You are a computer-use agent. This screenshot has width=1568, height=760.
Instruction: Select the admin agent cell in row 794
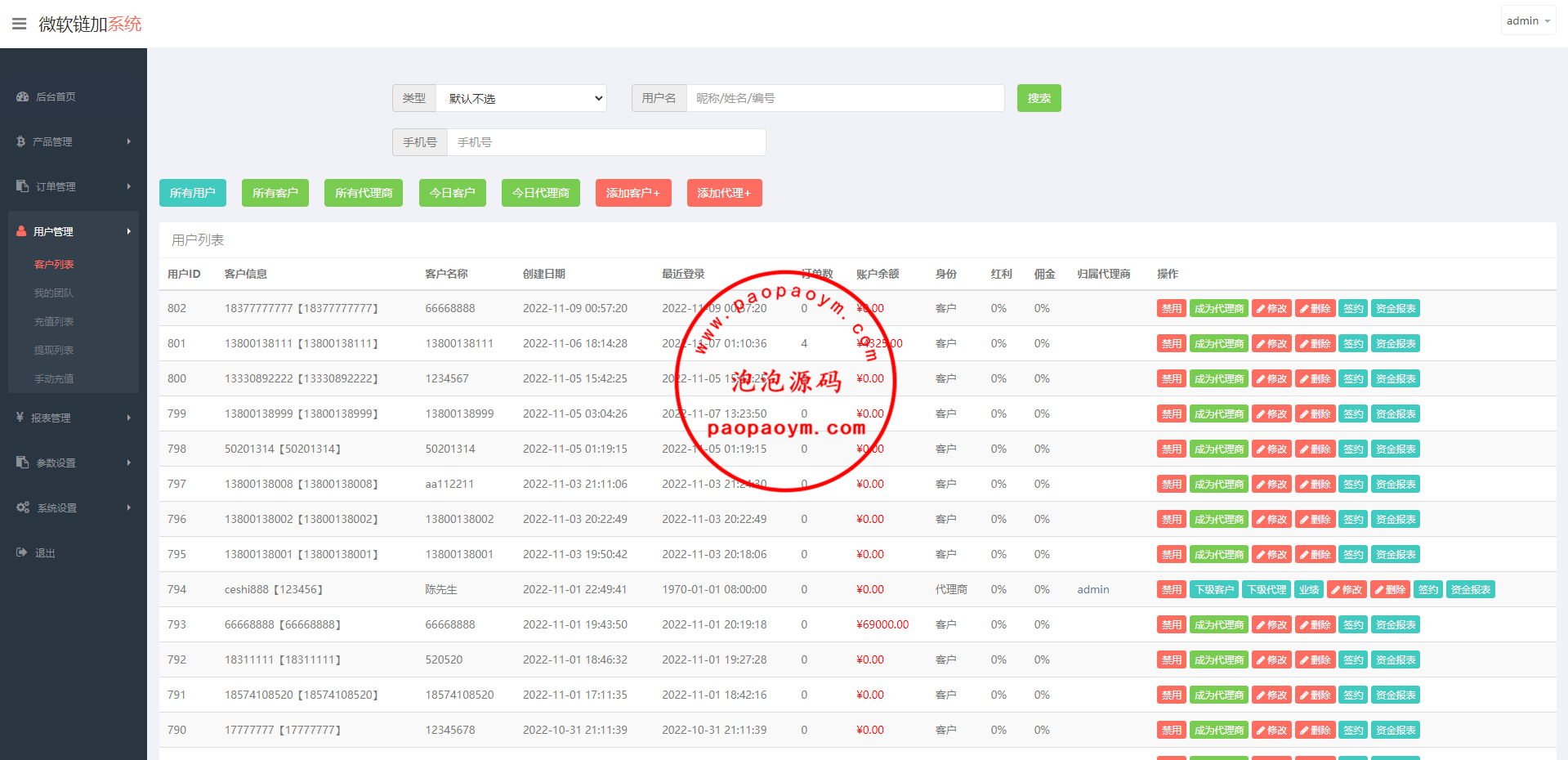1093,589
